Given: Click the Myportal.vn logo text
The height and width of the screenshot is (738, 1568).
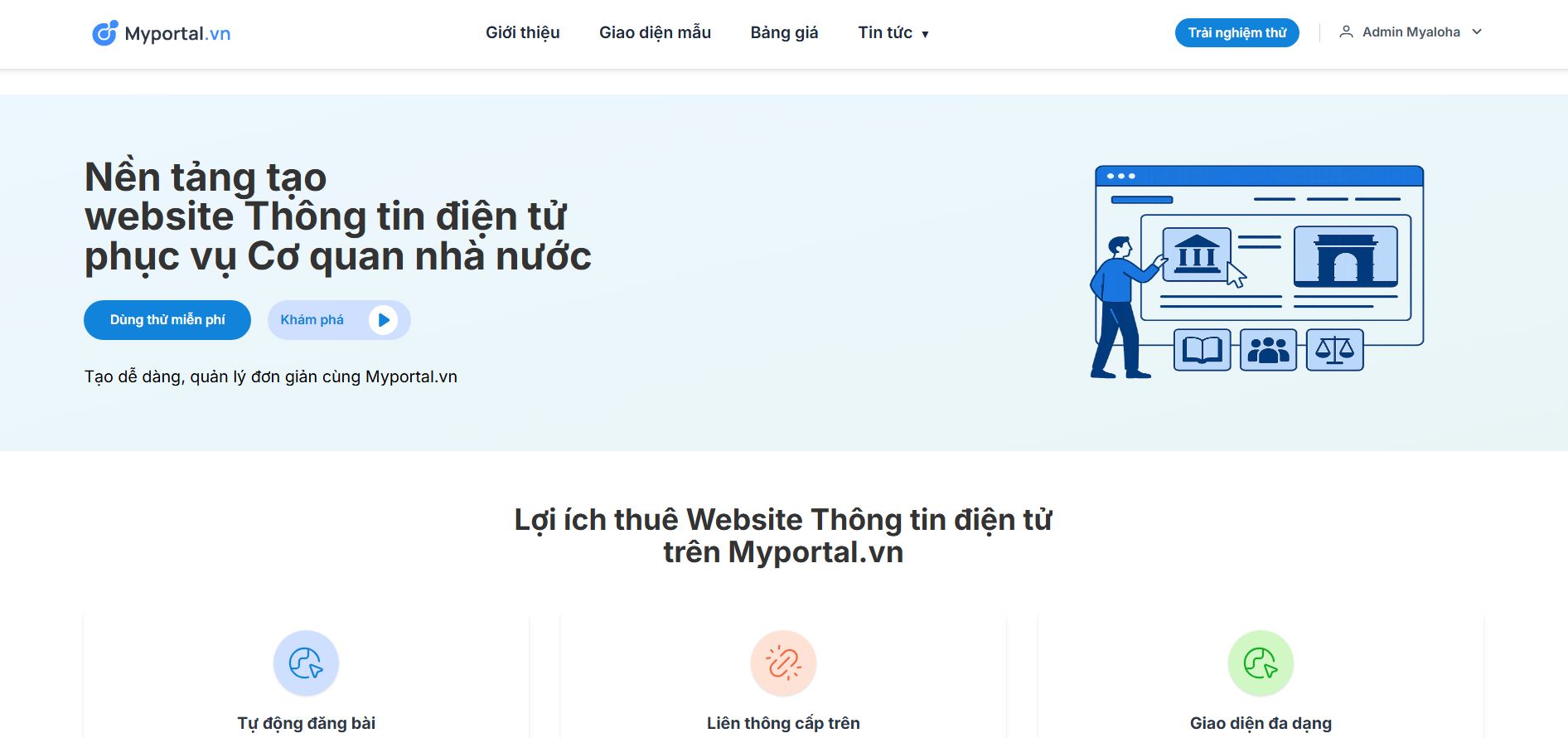Looking at the screenshot, I should pyautogui.click(x=177, y=34).
